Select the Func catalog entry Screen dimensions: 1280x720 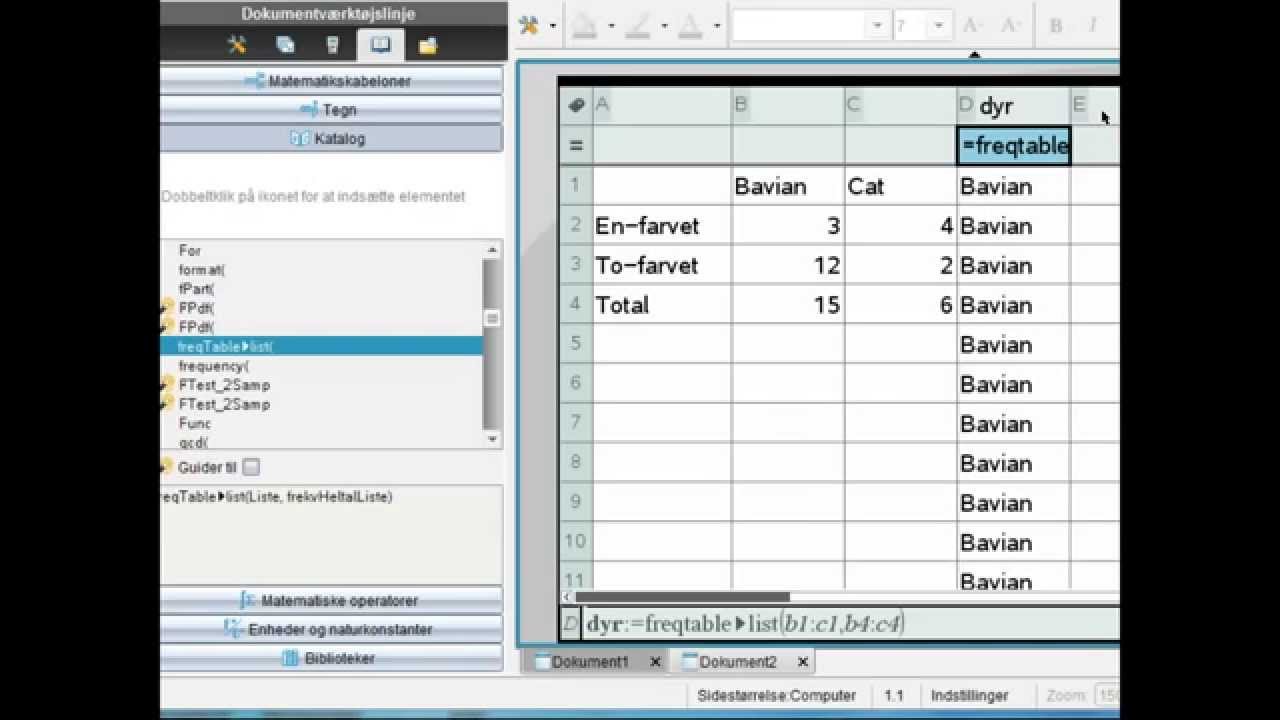click(195, 423)
